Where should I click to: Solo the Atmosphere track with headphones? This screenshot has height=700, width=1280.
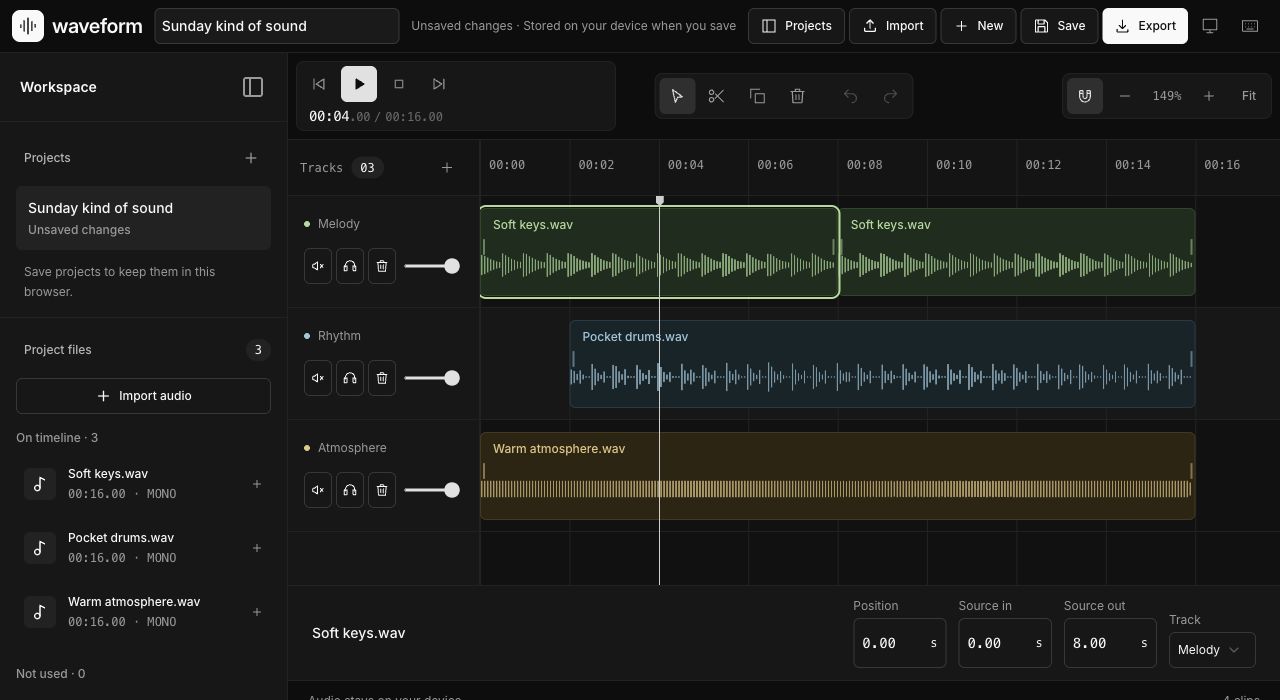(350, 490)
